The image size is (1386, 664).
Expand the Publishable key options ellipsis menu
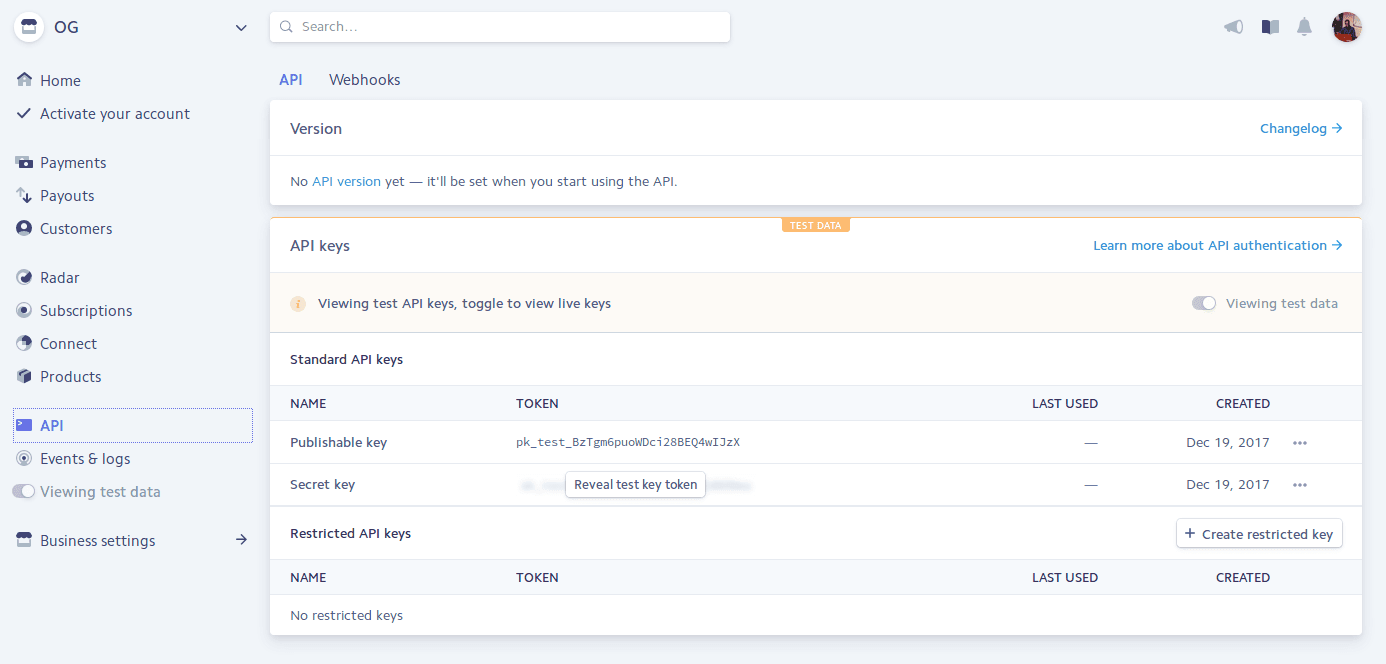click(1299, 442)
